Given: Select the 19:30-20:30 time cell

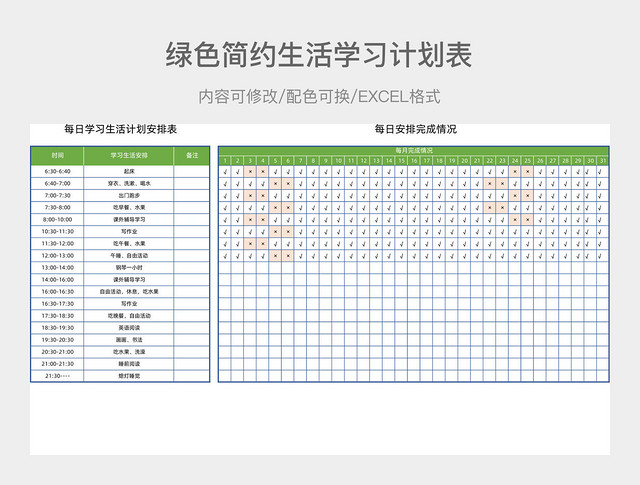Looking at the screenshot, I should [57, 340].
